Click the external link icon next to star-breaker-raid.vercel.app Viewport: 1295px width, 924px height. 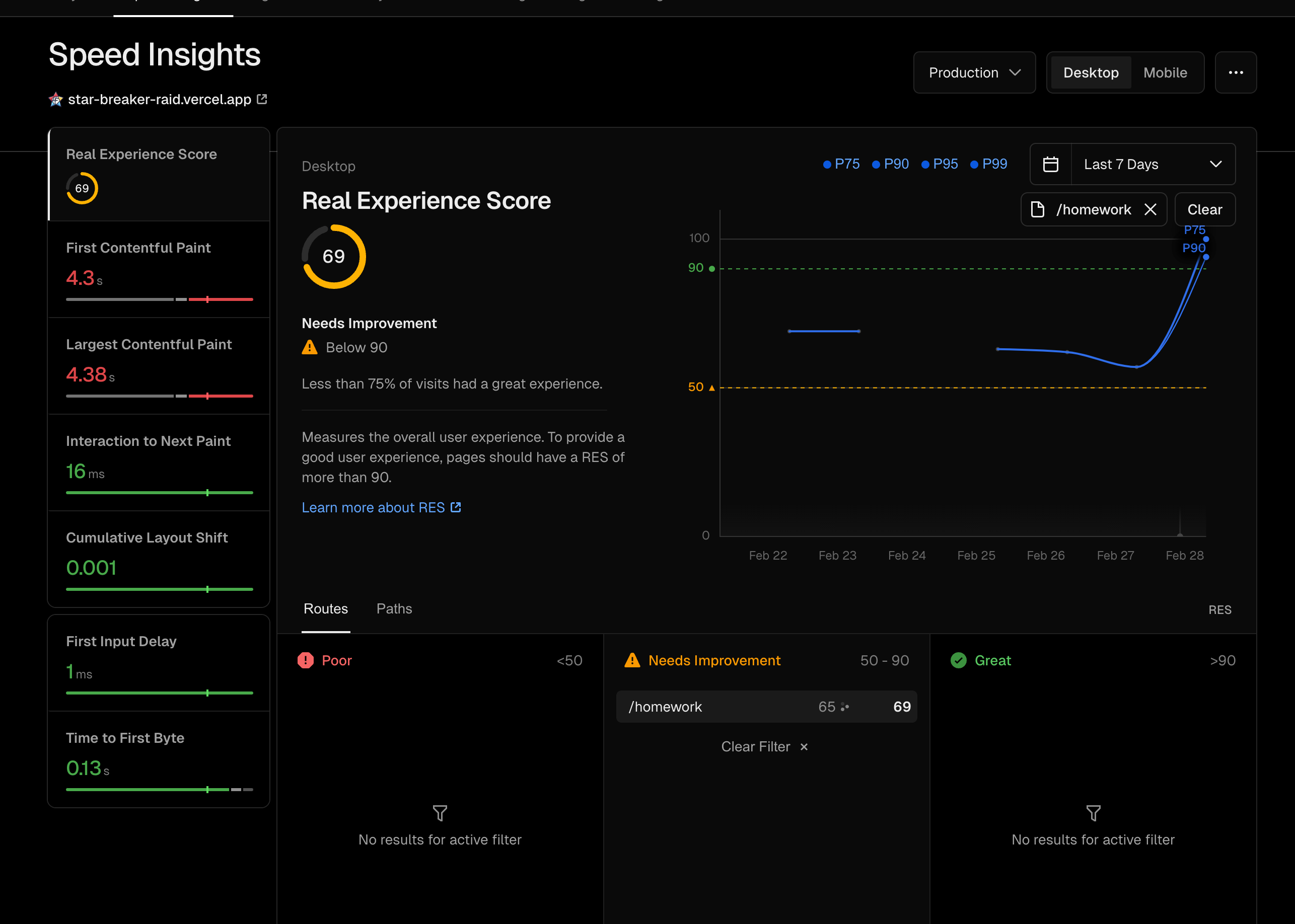[262, 99]
